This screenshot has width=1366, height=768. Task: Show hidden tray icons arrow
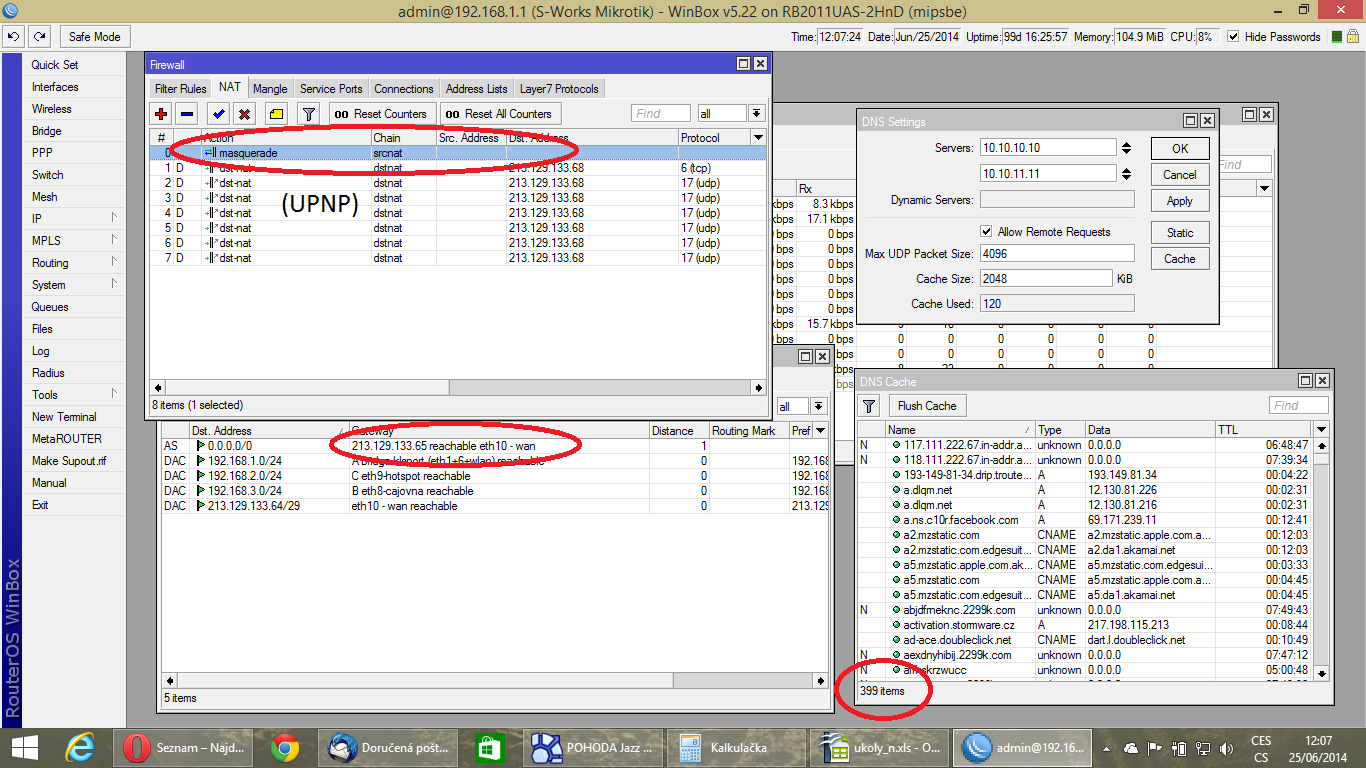1107,748
